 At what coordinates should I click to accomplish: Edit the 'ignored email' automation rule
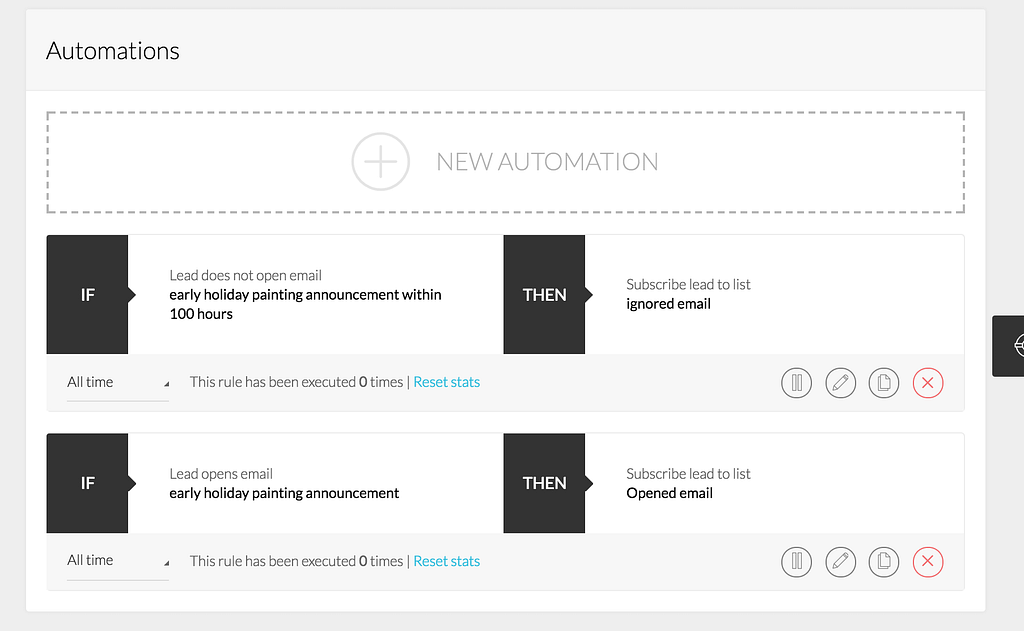840,383
